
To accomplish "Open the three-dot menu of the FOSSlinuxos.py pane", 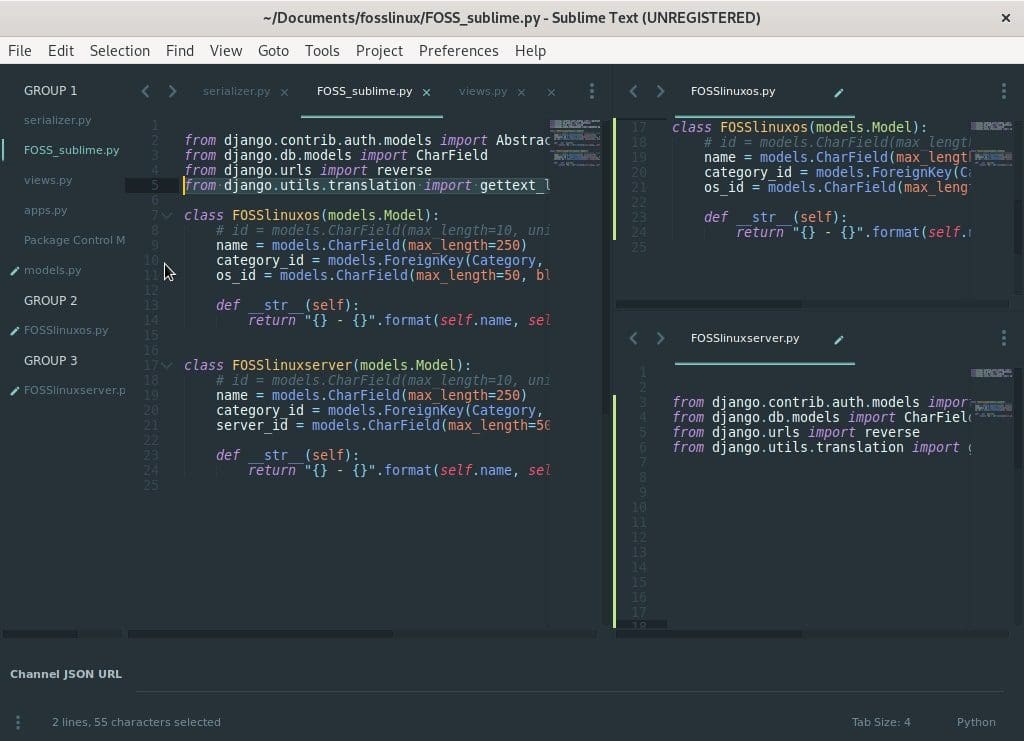I will [1003, 91].
